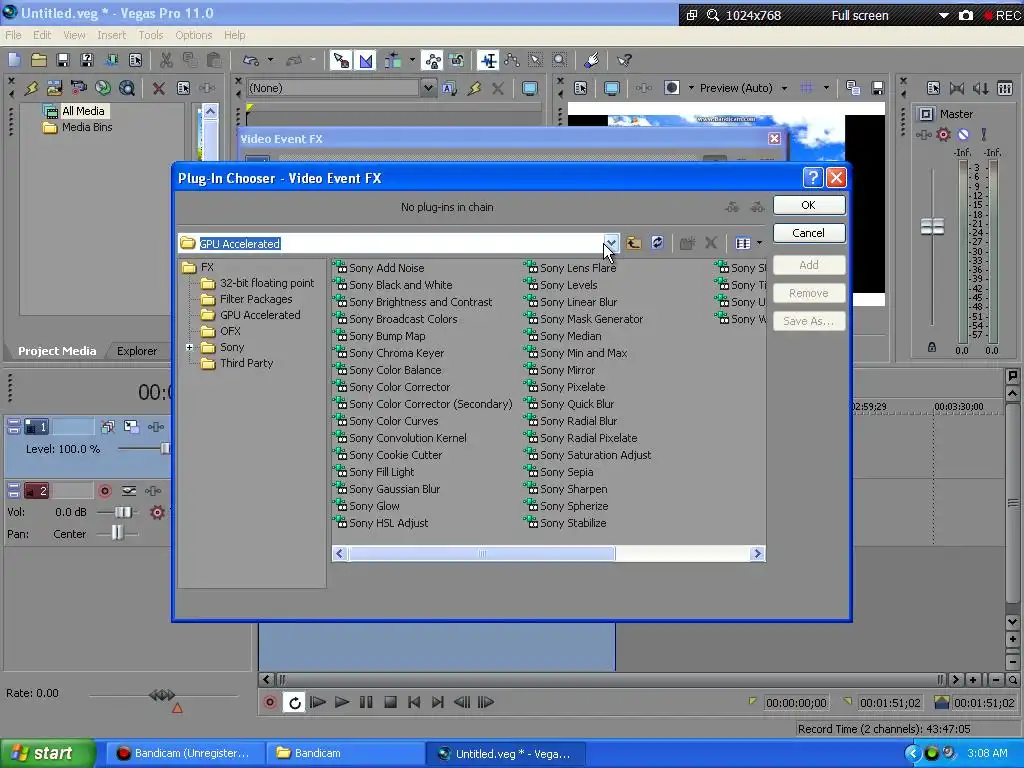
Task: Toggle Loop Playback in transport bar
Action: (x=294, y=703)
